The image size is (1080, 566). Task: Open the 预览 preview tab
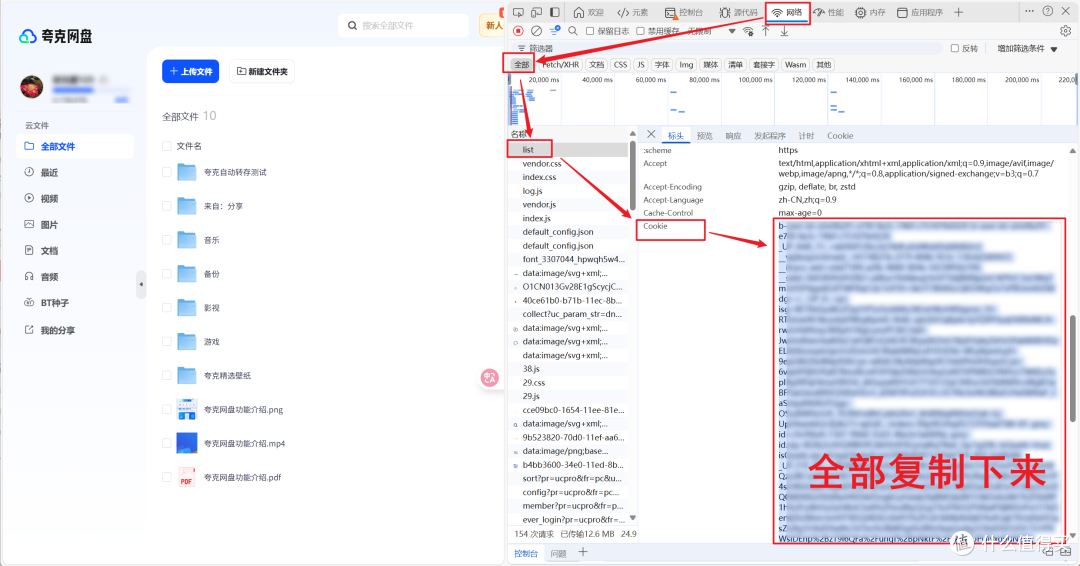tap(705, 136)
